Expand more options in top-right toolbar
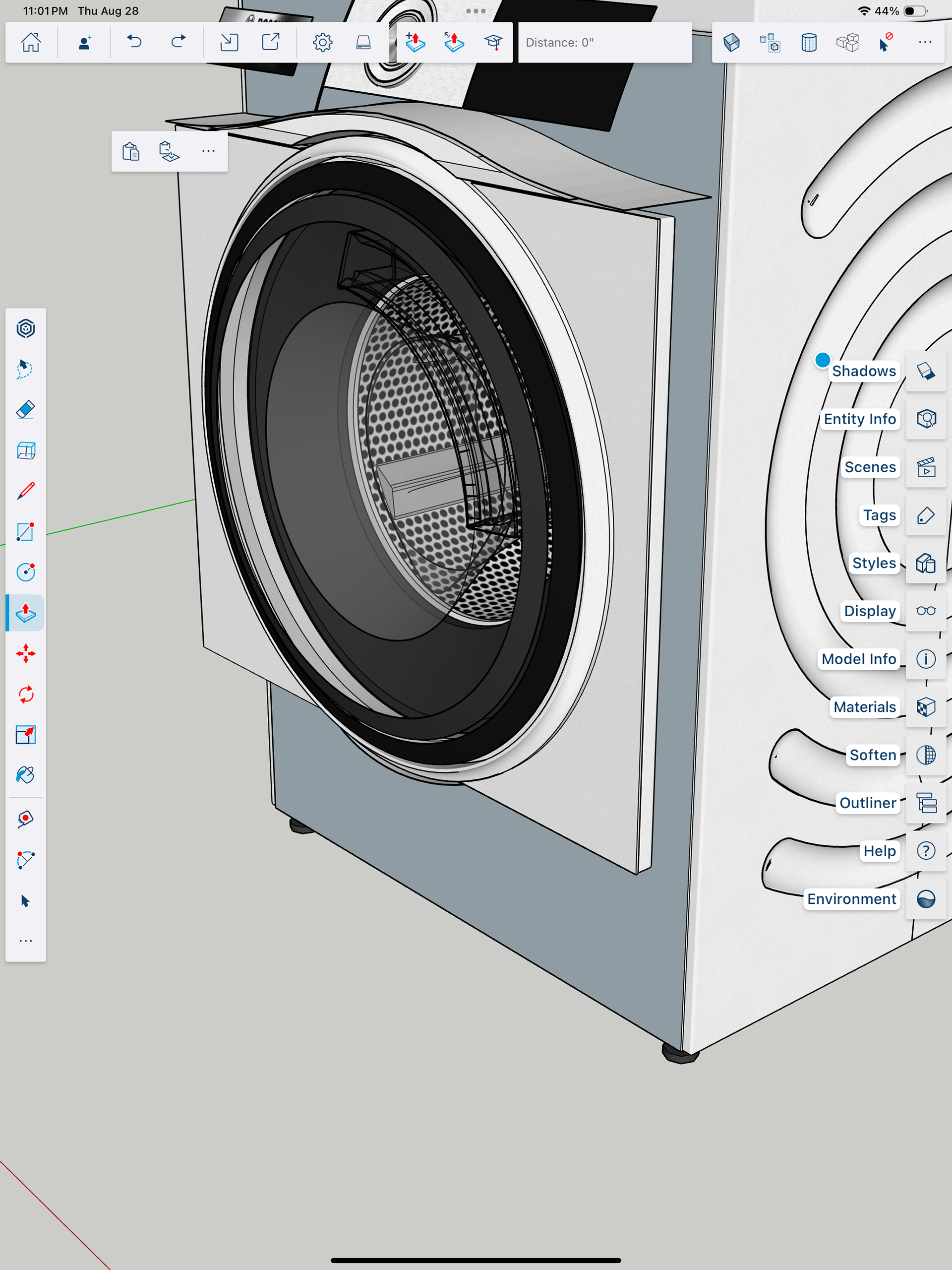The width and height of the screenshot is (952, 1270). click(924, 43)
